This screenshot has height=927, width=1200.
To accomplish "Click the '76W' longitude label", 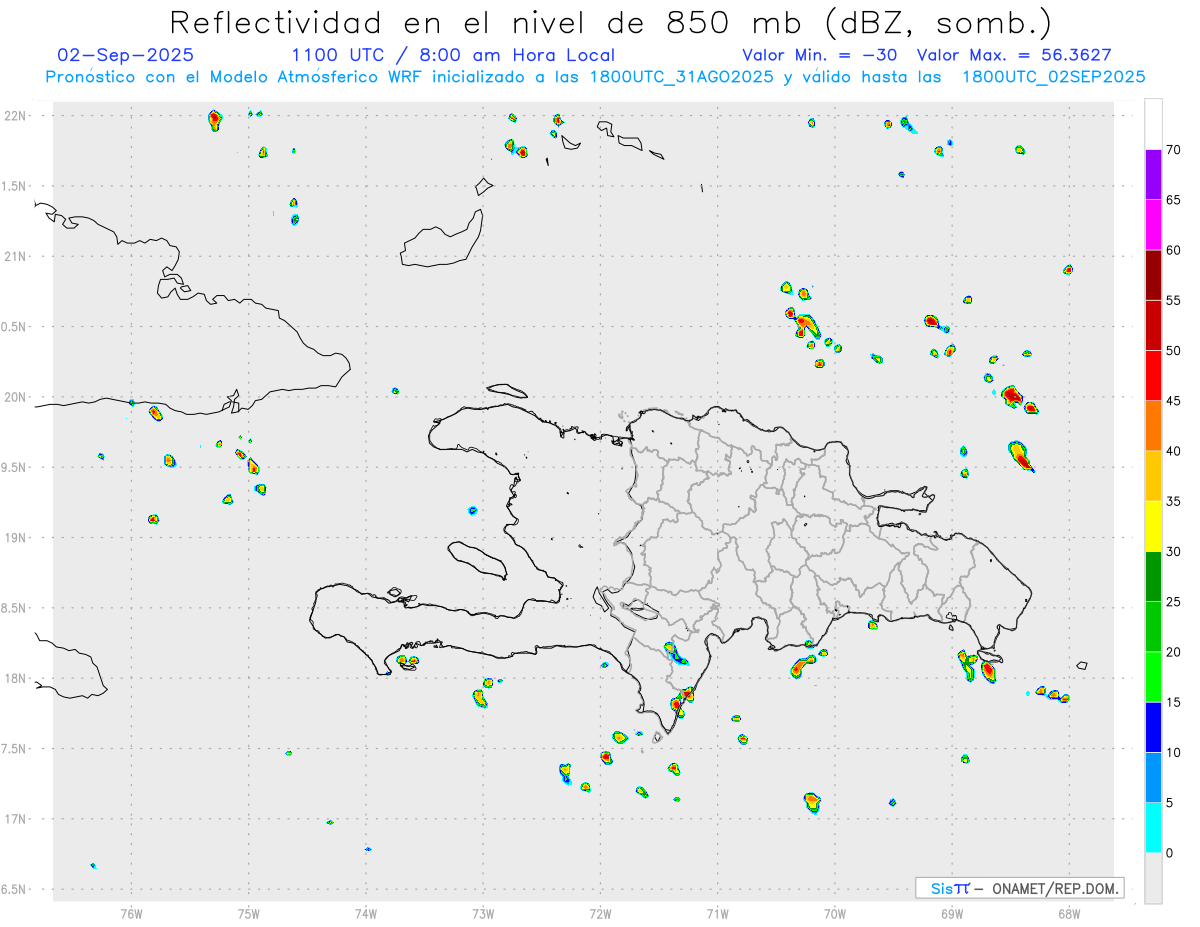I will pyautogui.click(x=131, y=913).
